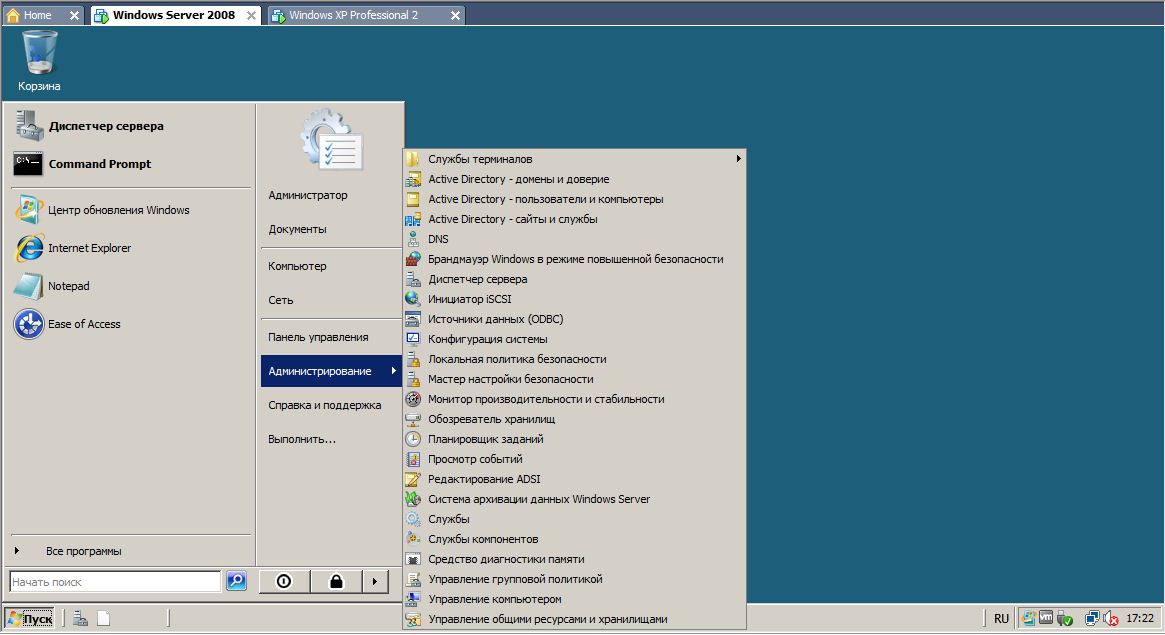
Task: Open Брандмауэр Windows в режиме повышенной безопасности
Action: tap(574, 259)
